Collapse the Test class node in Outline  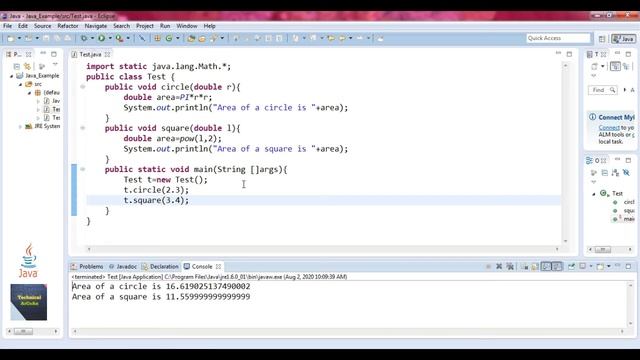click(594, 194)
